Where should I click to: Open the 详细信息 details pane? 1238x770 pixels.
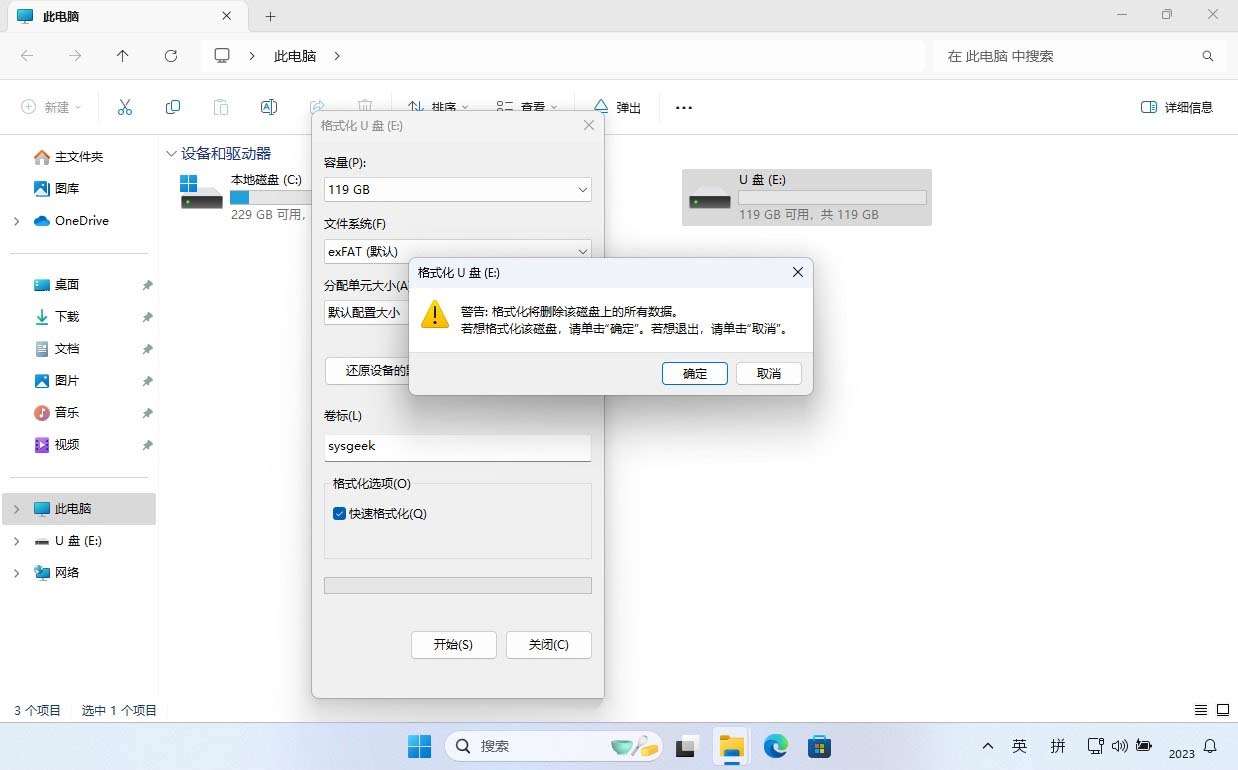point(1177,107)
